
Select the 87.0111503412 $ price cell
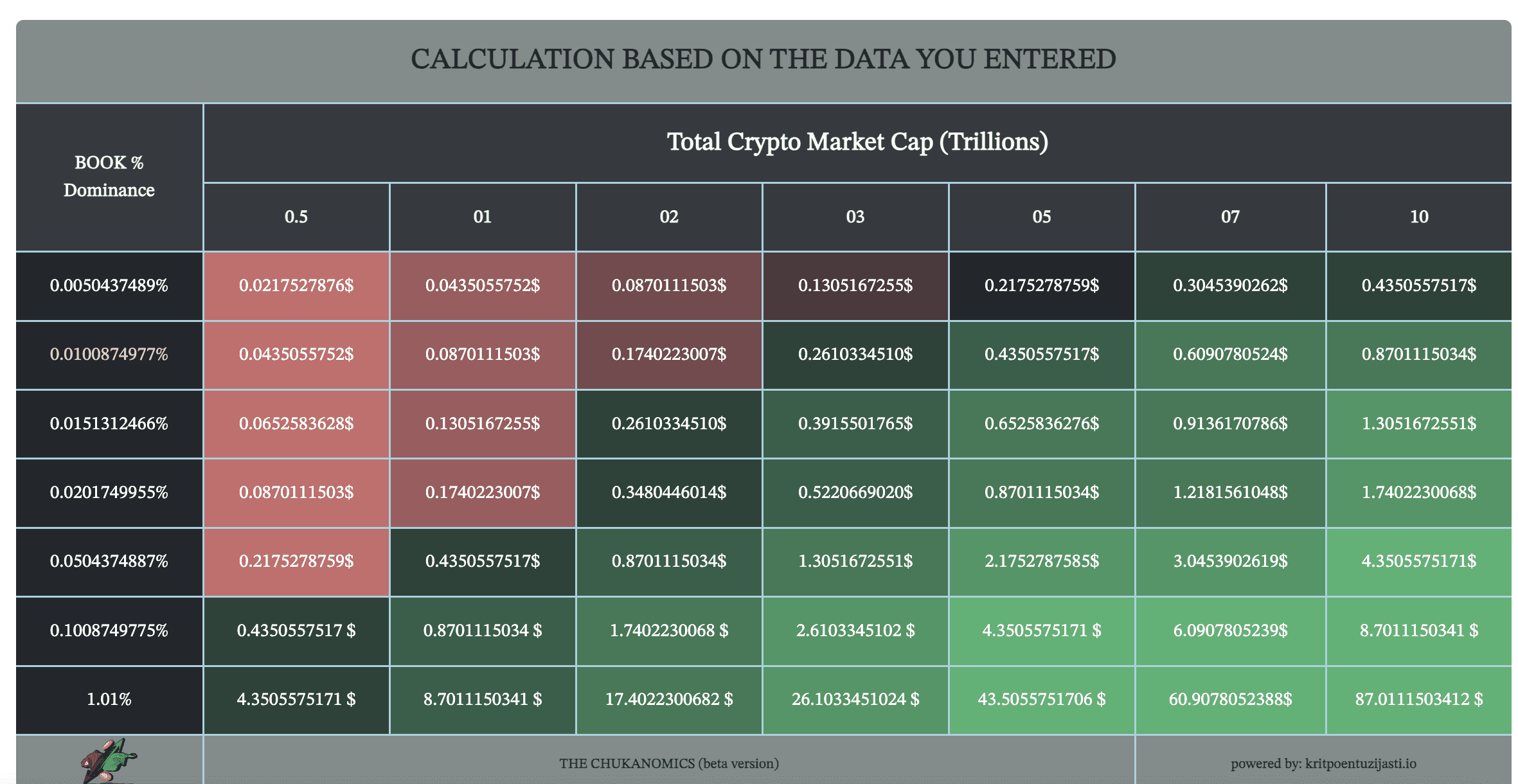point(1419,699)
